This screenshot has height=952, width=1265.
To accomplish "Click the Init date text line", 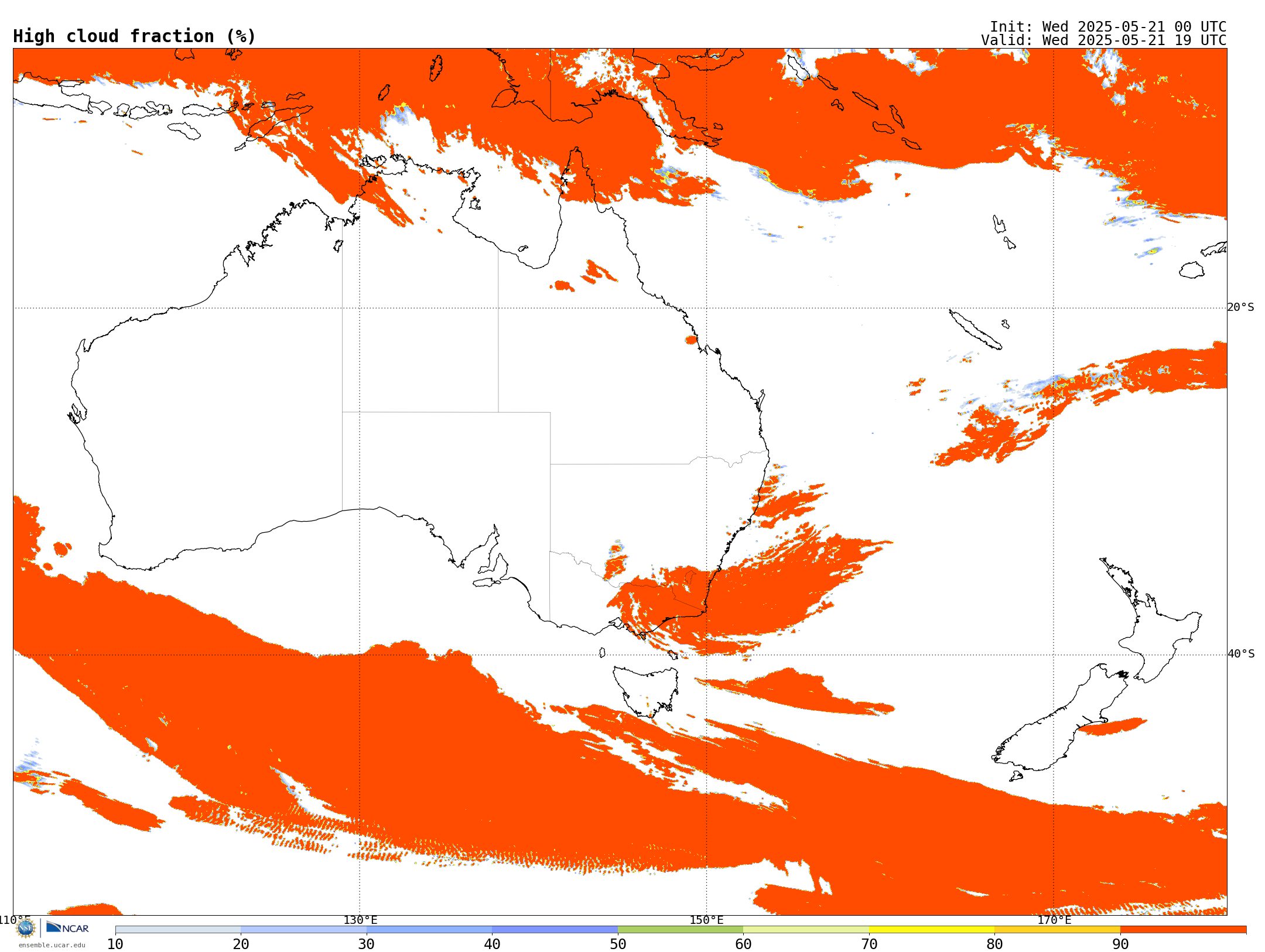I will pos(1107,27).
